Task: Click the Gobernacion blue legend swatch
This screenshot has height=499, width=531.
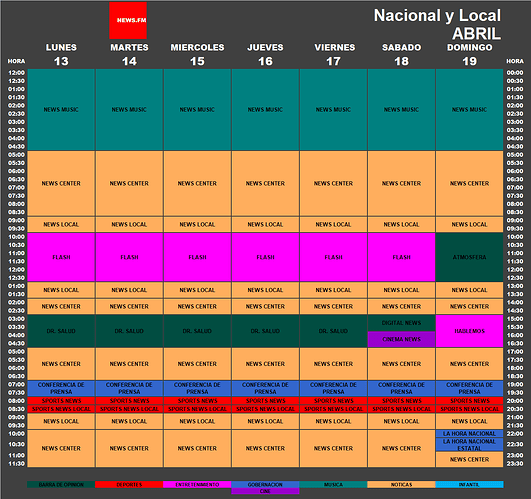Action: 266,485
